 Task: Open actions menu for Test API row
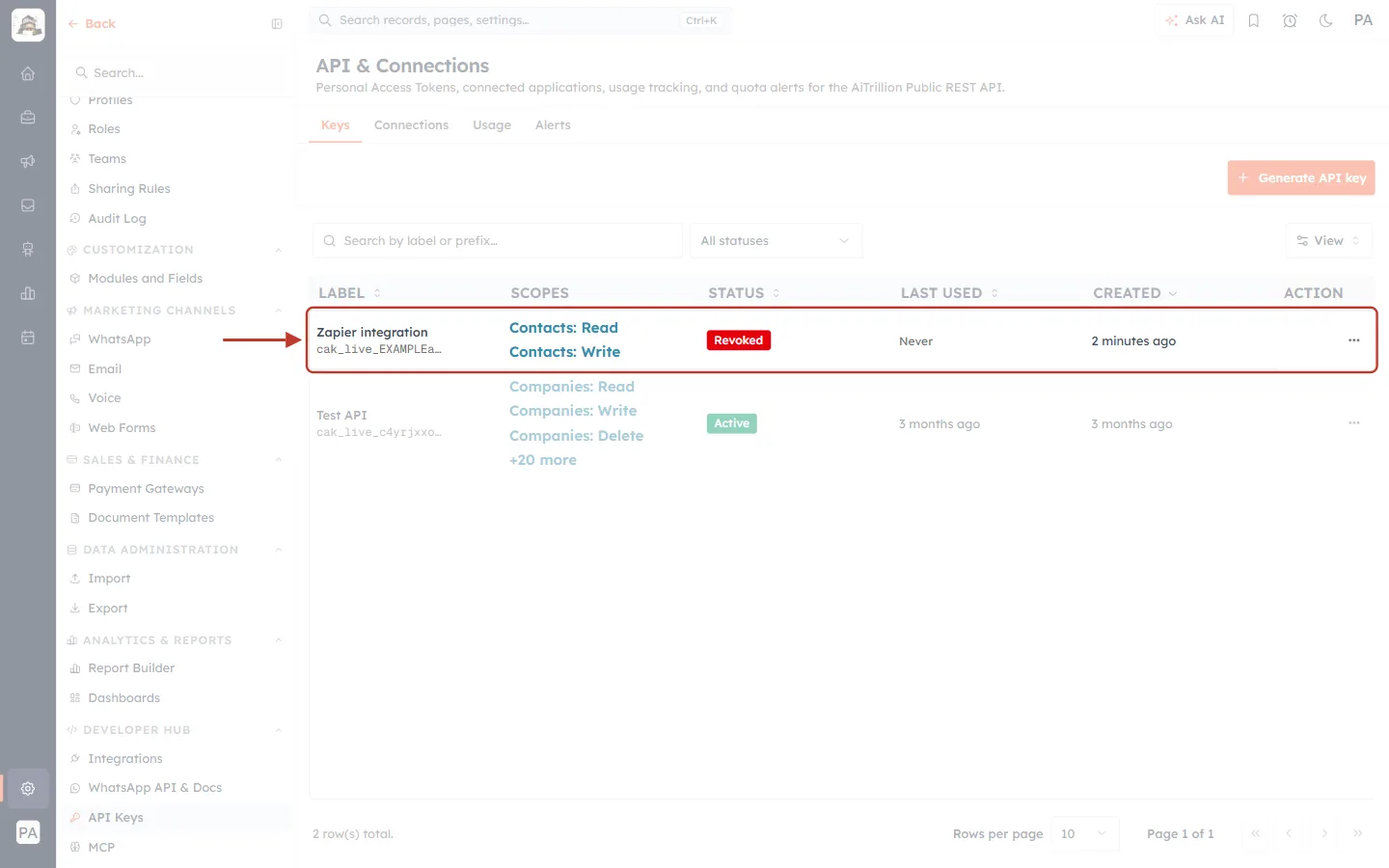(x=1354, y=423)
